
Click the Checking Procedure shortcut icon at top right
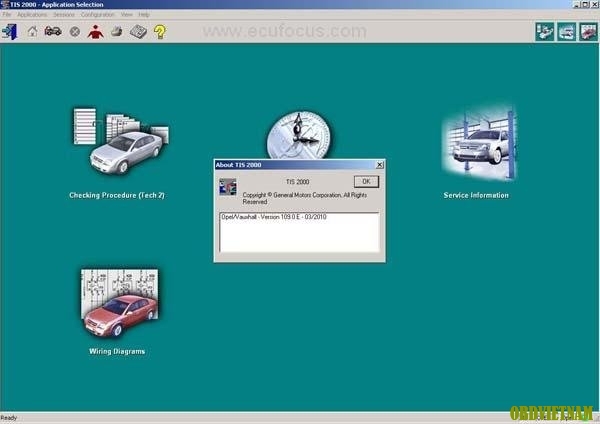tap(545, 31)
